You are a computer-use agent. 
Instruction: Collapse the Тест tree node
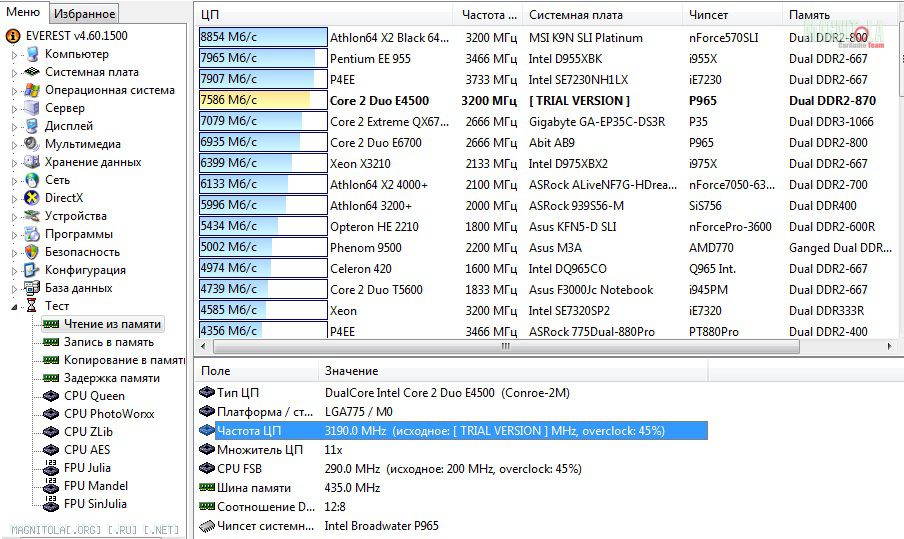(x=14, y=307)
